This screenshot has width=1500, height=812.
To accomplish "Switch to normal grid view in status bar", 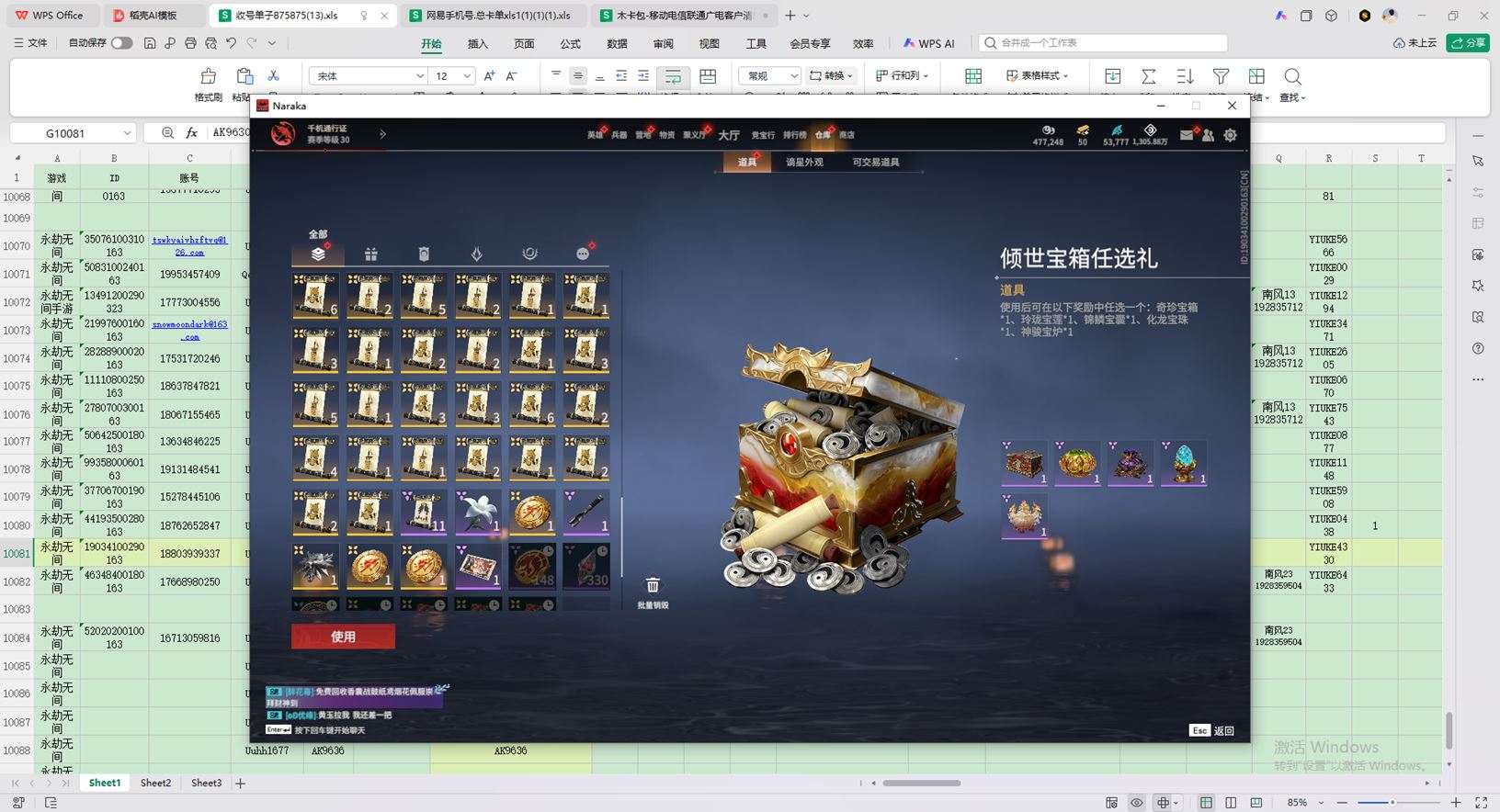I will 1206,803.
